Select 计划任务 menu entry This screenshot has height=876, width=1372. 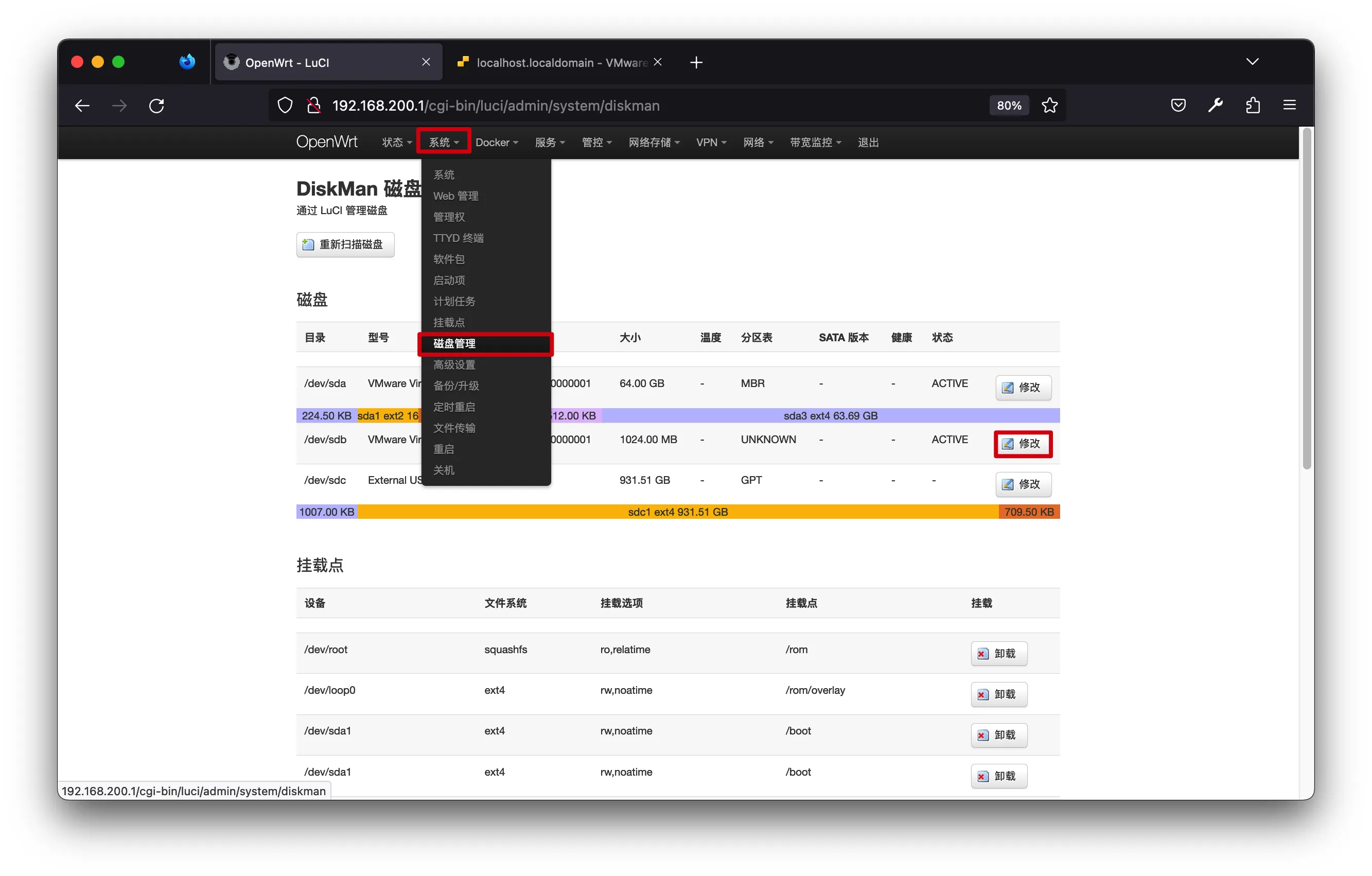click(x=486, y=302)
